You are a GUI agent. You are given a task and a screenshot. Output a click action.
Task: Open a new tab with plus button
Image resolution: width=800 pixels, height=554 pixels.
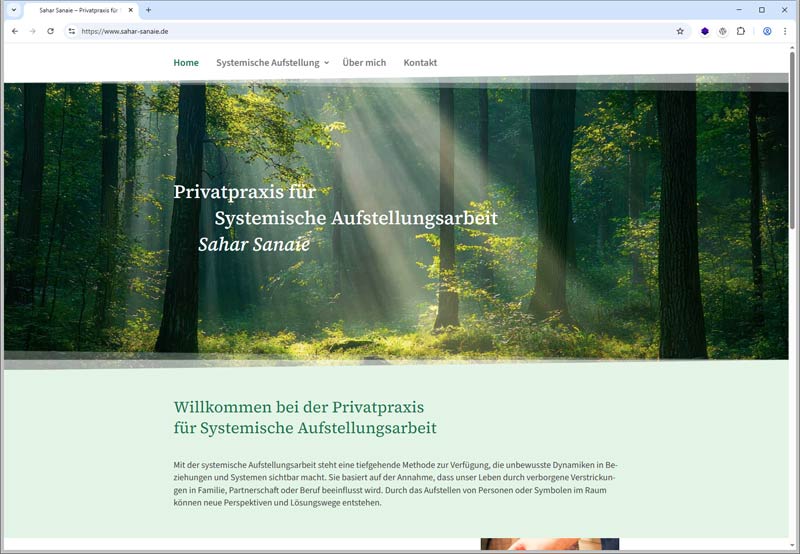[149, 10]
